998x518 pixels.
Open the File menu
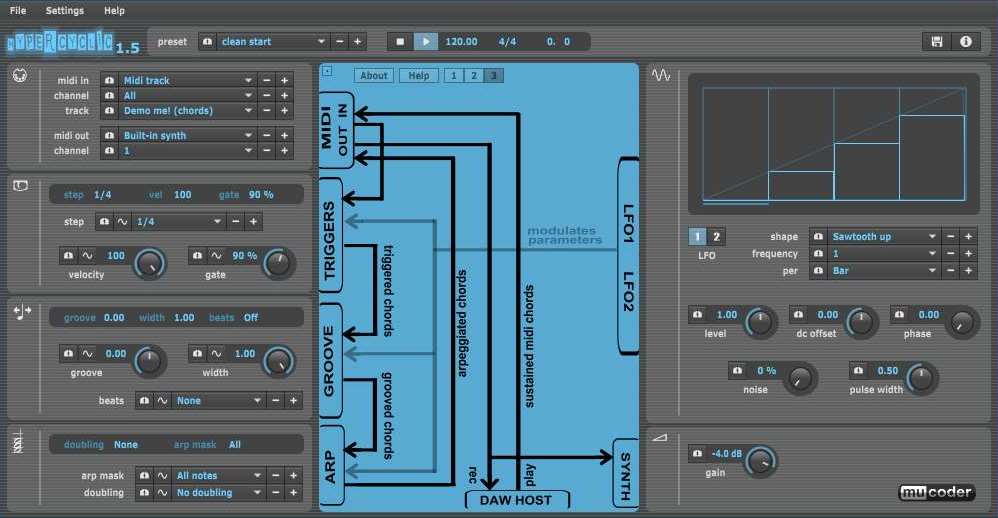[x=18, y=10]
